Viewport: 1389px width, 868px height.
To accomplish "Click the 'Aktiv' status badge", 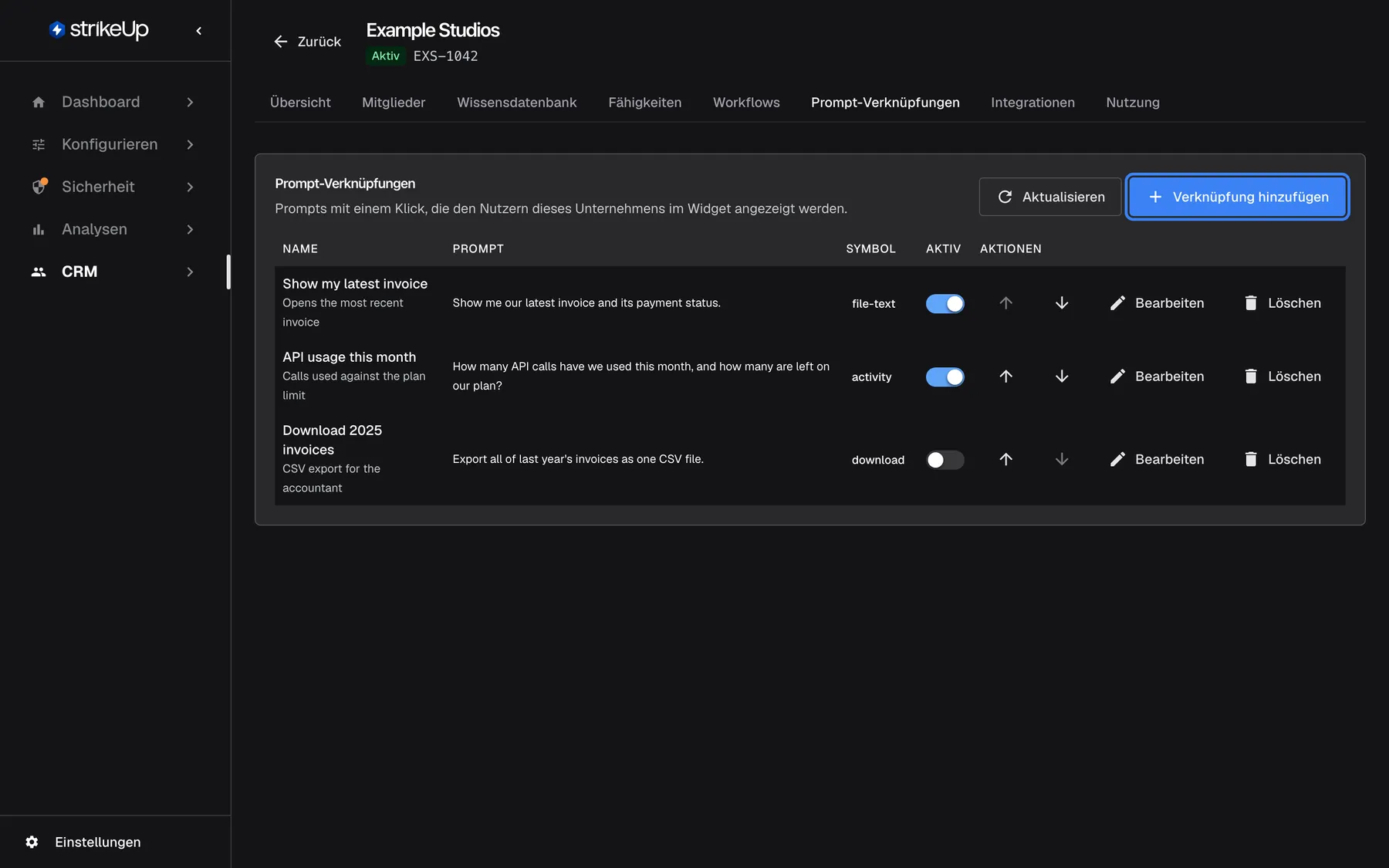I will point(386,56).
